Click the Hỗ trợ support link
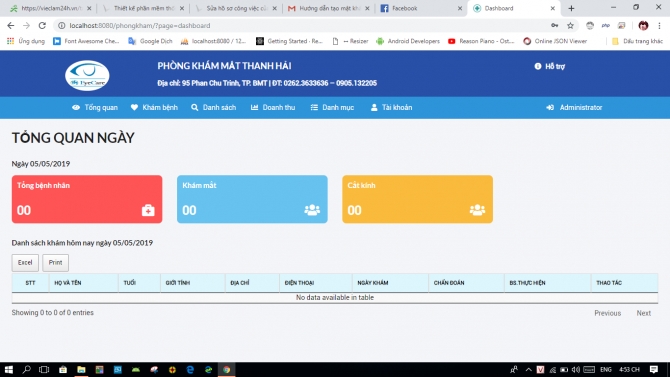The width and height of the screenshot is (670, 377). click(x=550, y=66)
